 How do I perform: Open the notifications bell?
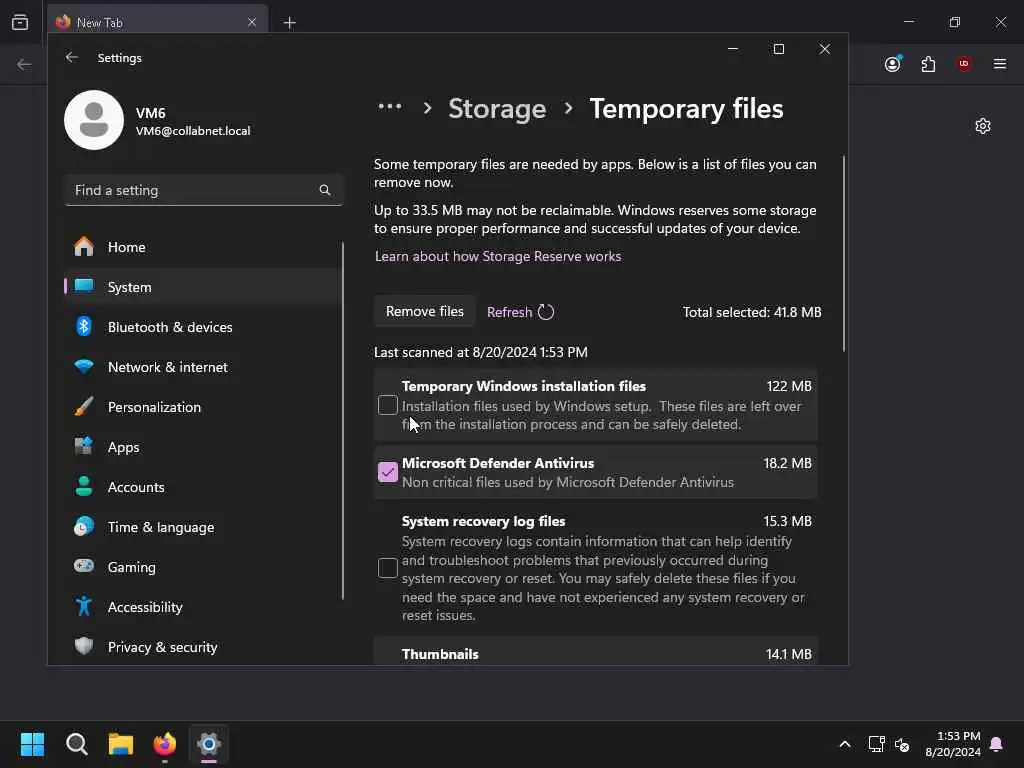point(996,744)
